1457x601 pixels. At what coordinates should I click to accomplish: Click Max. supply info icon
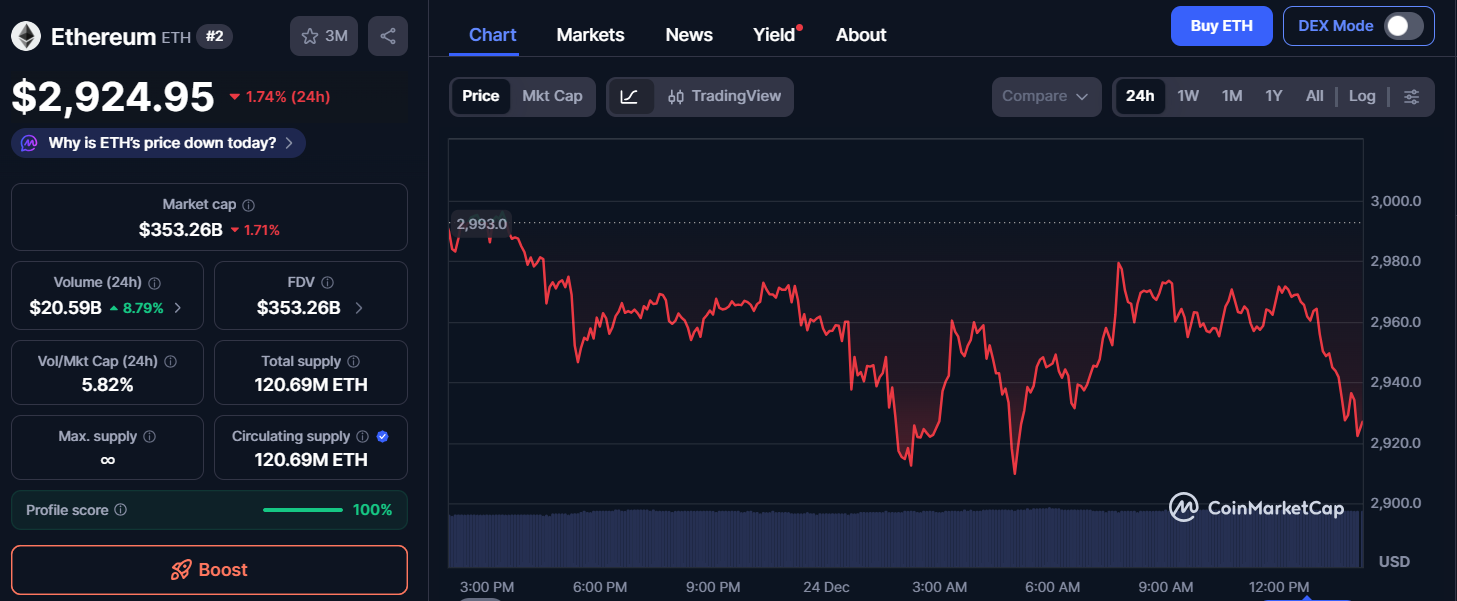(149, 437)
